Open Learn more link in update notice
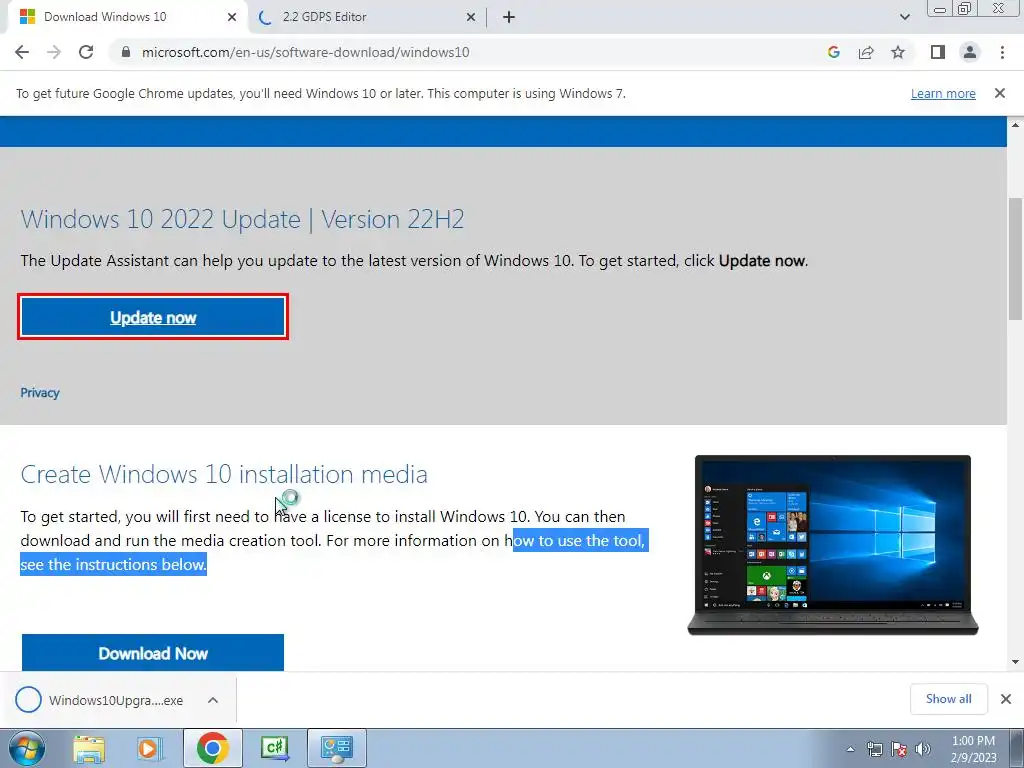Viewport: 1024px width, 768px height. 943,93
